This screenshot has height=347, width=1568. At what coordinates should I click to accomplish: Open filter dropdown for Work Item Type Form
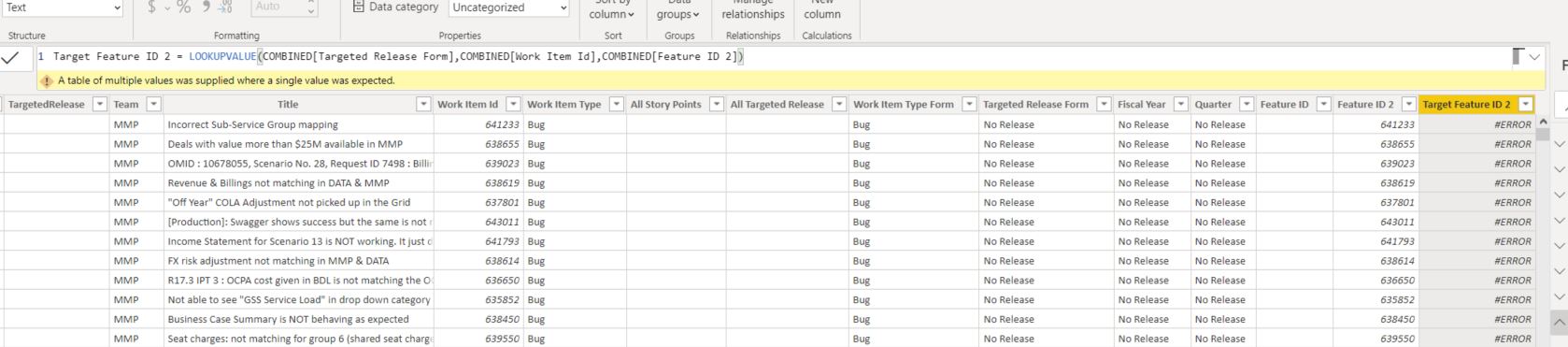click(x=969, y=105)
